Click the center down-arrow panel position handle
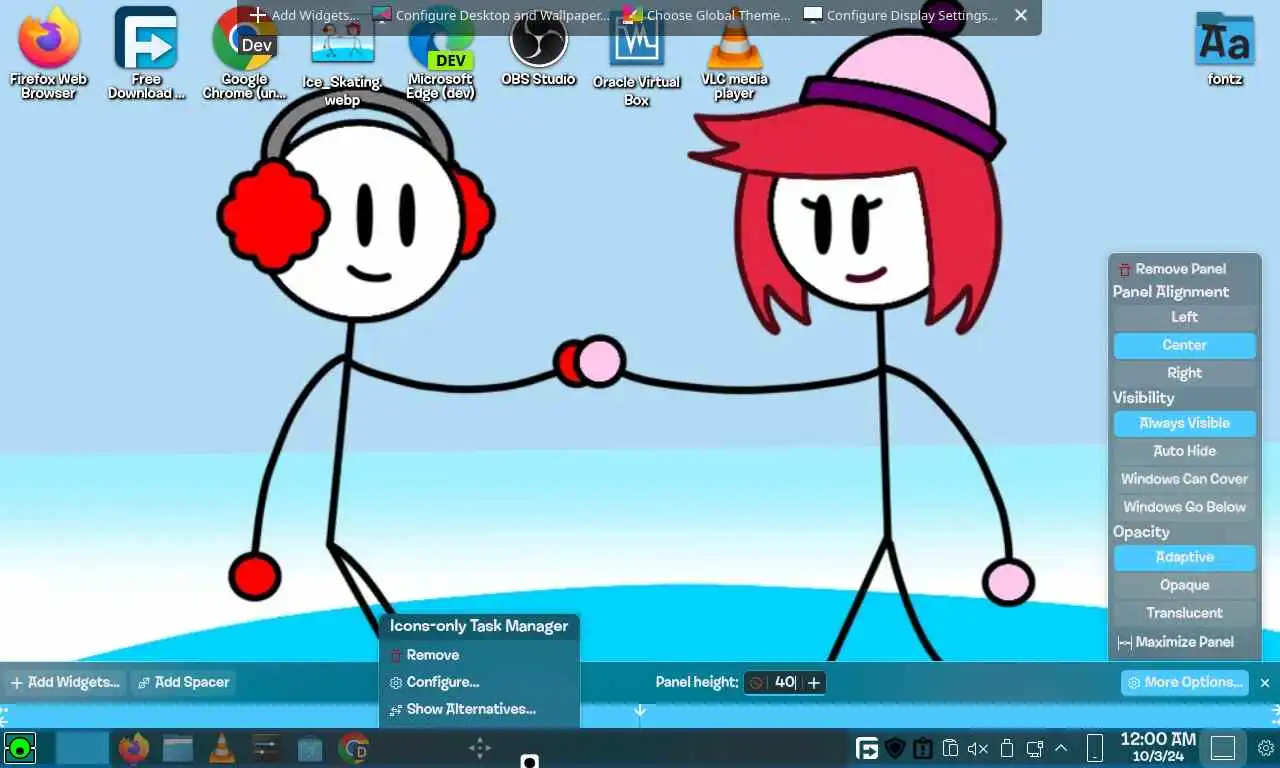This screenshot has height=768, width=1280. (x=640, y=711)
